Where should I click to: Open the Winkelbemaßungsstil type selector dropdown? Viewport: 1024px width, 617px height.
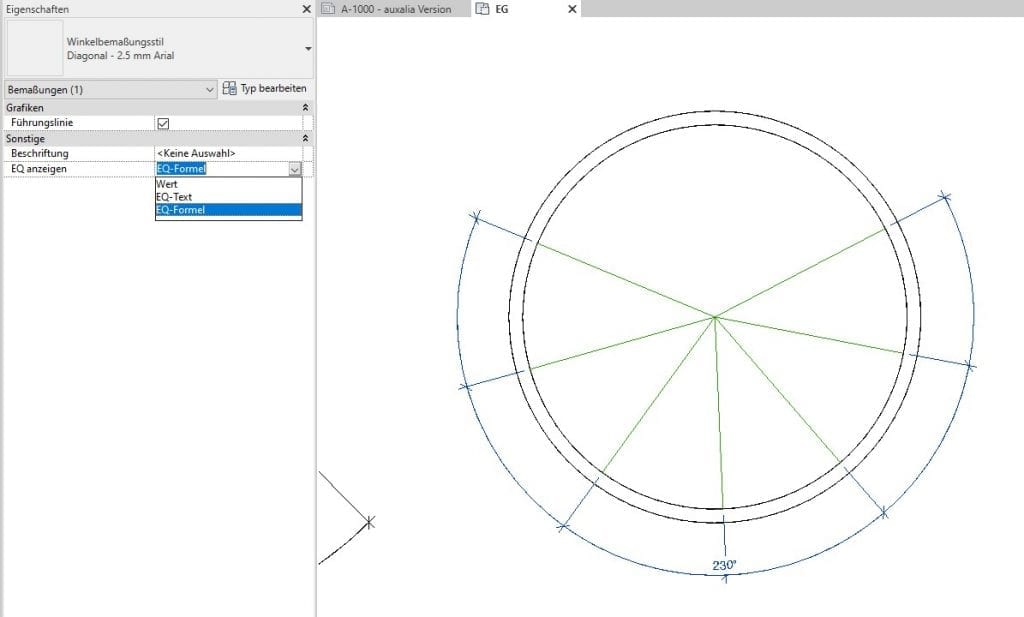tap(307, 48)
